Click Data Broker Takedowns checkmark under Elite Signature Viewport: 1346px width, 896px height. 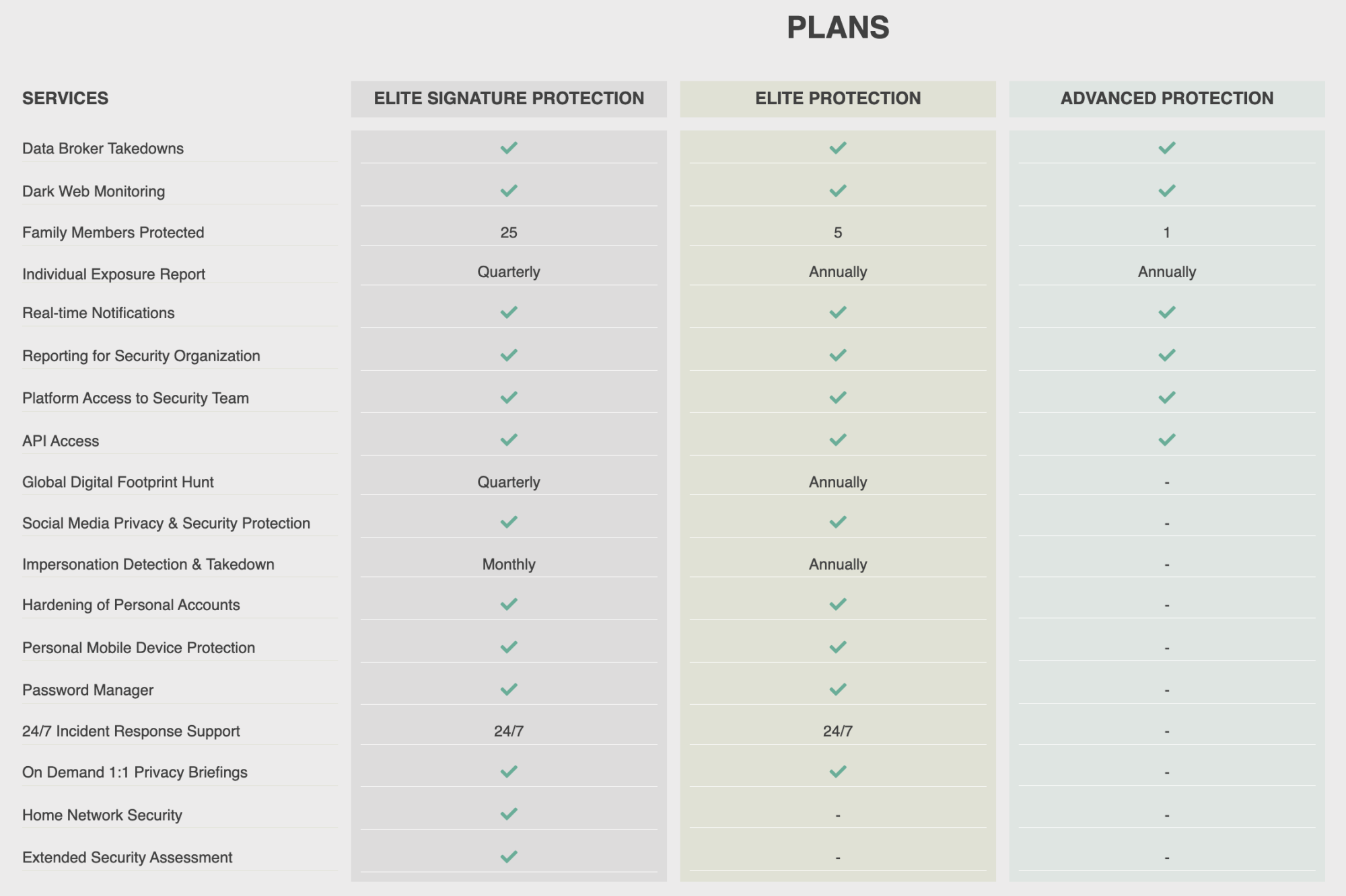(509, 147)
